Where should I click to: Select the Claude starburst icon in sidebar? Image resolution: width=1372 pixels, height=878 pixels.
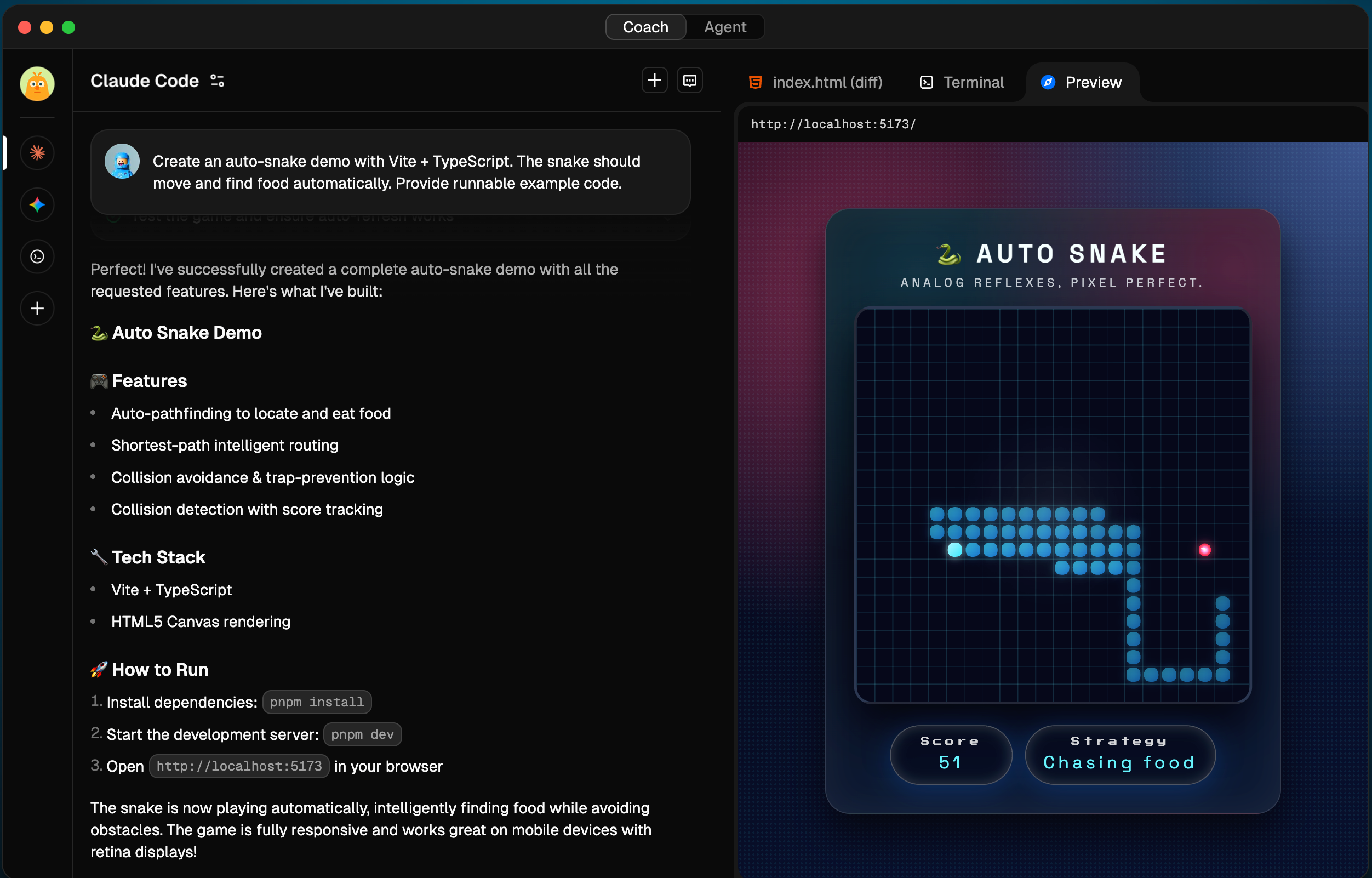(x=37, y=153)
